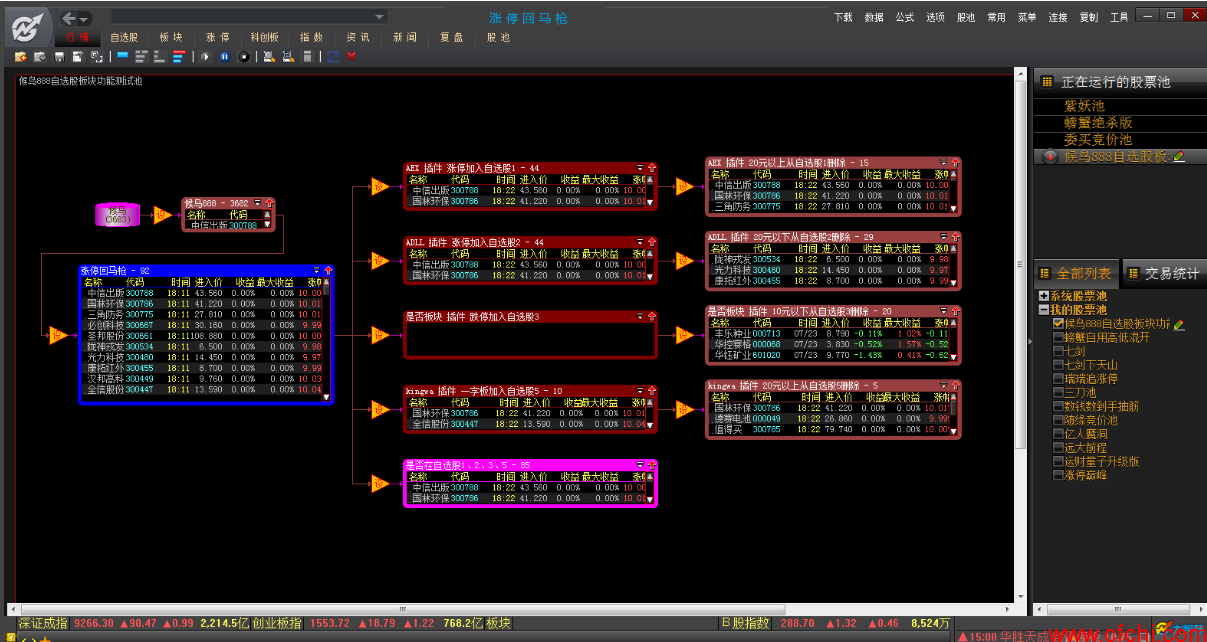Click the first magnifier-monitor icon in toolbar
This screenshot has height=642, width=1207.
tap(269, 57)
